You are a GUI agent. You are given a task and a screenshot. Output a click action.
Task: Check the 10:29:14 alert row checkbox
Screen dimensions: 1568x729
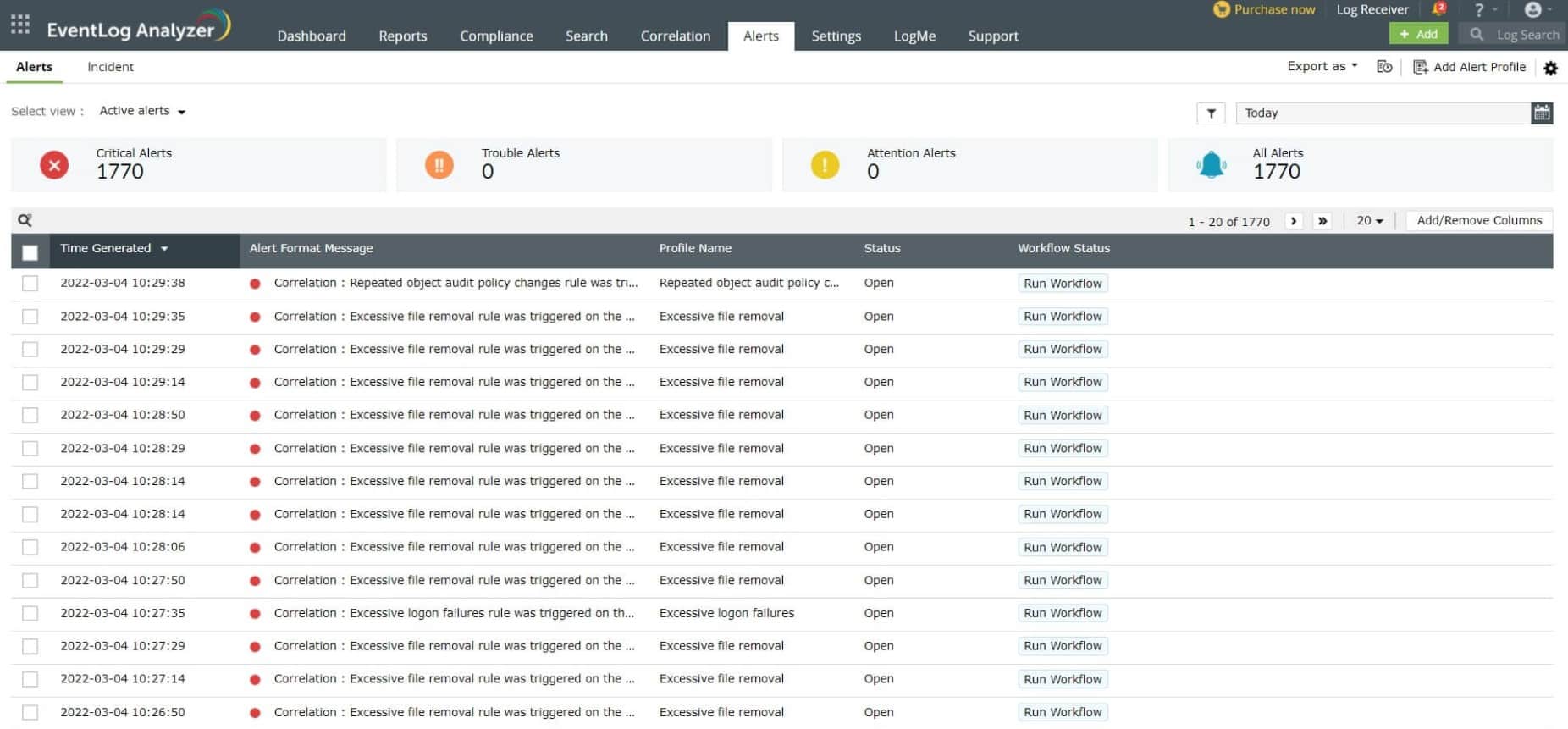click(30, 383)
